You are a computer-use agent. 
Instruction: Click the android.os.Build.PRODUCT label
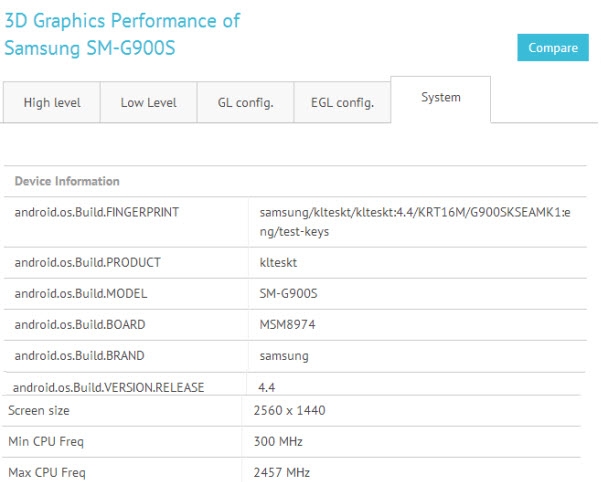tap(87, 262)
